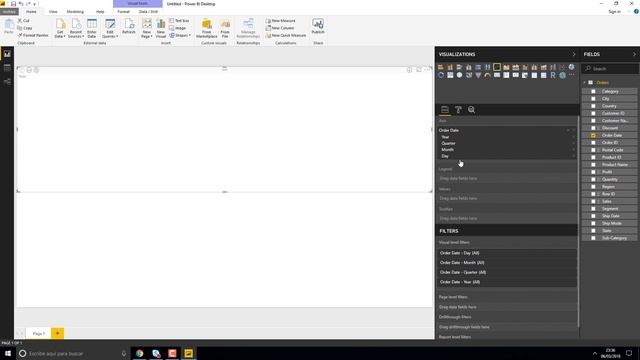Click the Enter Data ribbon icon

coord(92,28)
